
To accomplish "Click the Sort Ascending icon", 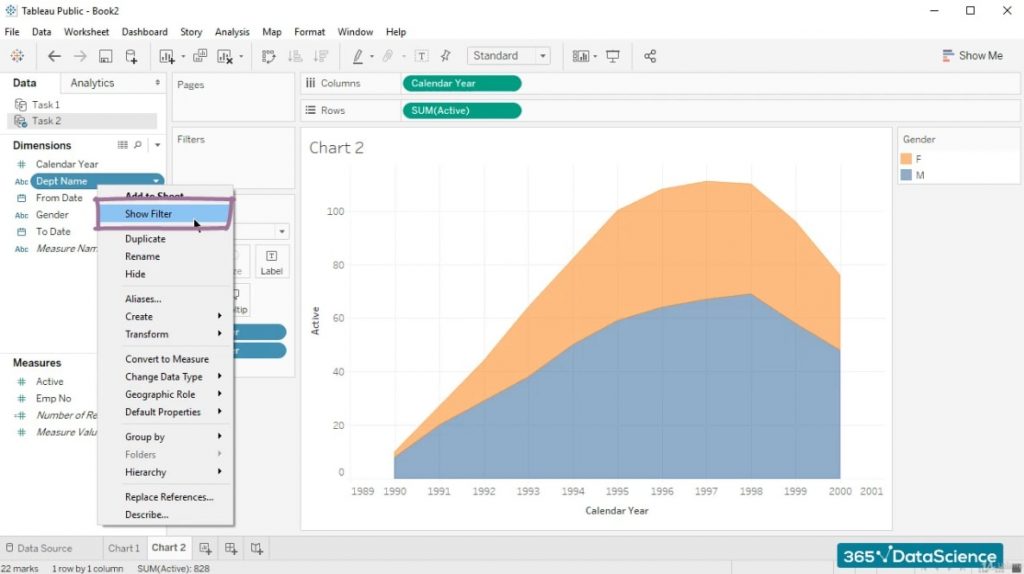I will pyautogui.click(x=295, y=56).
